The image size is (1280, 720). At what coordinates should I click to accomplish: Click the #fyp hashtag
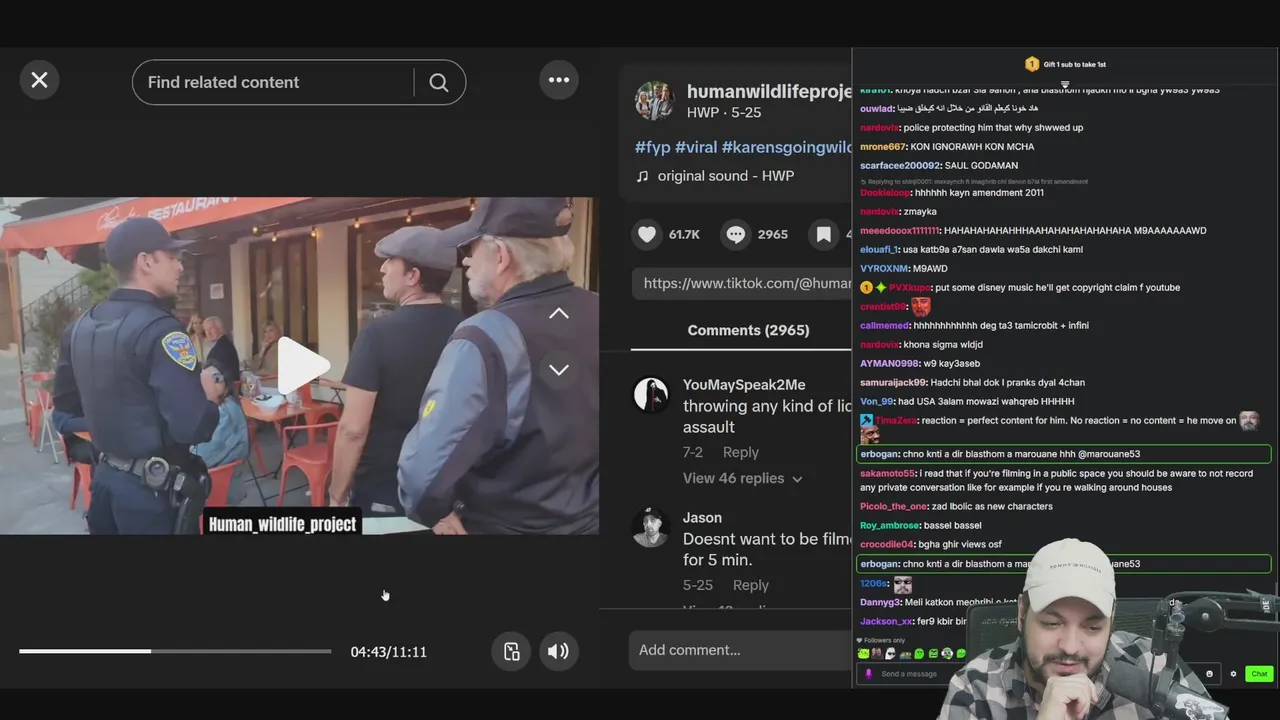(652, 147)
